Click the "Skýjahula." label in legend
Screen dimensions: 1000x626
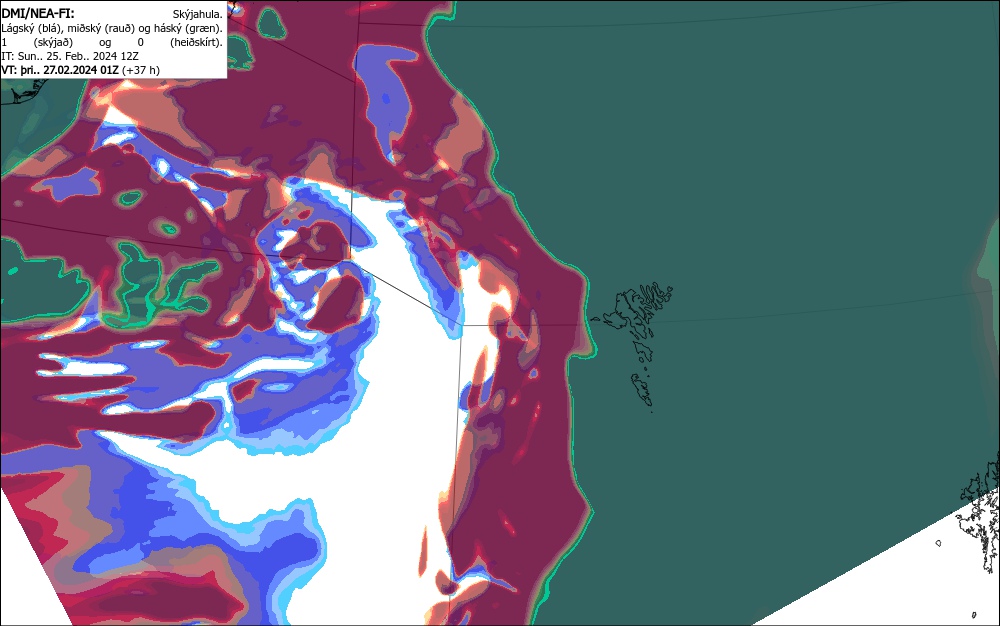pyautogui.click(x=197, y=14)
